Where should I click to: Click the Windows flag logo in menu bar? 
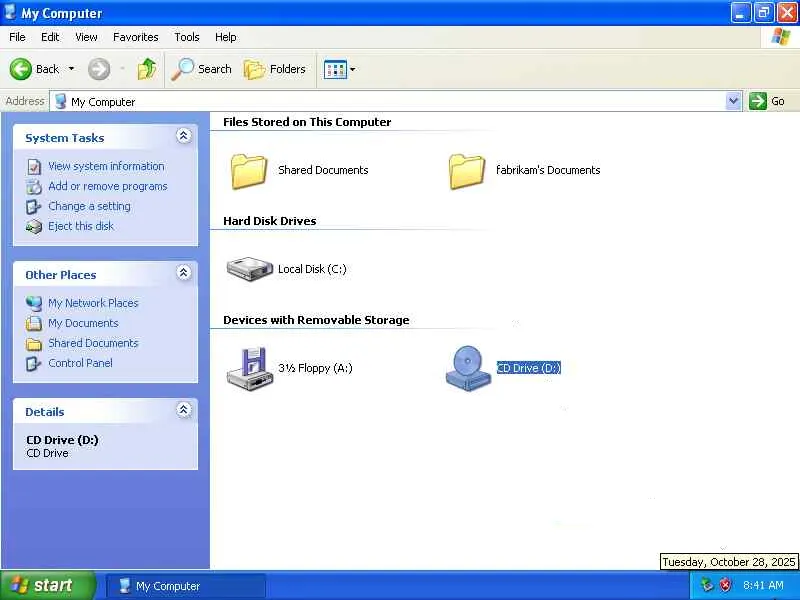[x=781, y=37]
